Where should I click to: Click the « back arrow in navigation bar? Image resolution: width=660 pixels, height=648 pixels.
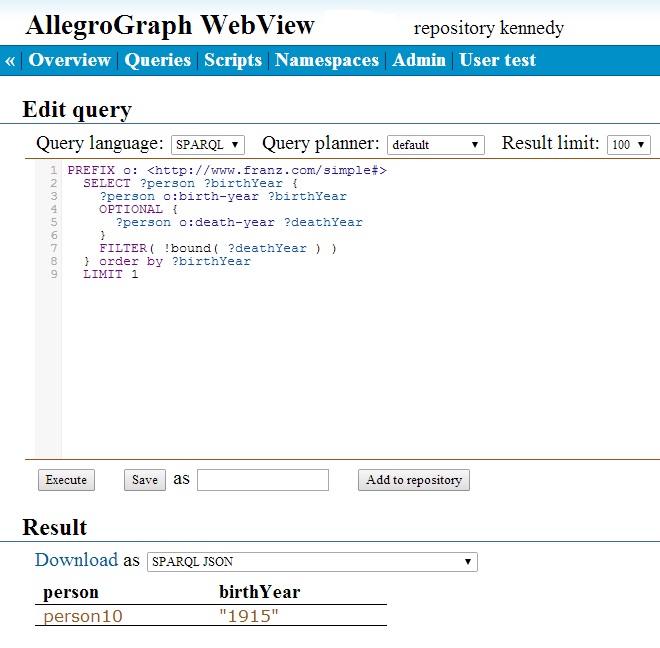click(x=10, y=60)
